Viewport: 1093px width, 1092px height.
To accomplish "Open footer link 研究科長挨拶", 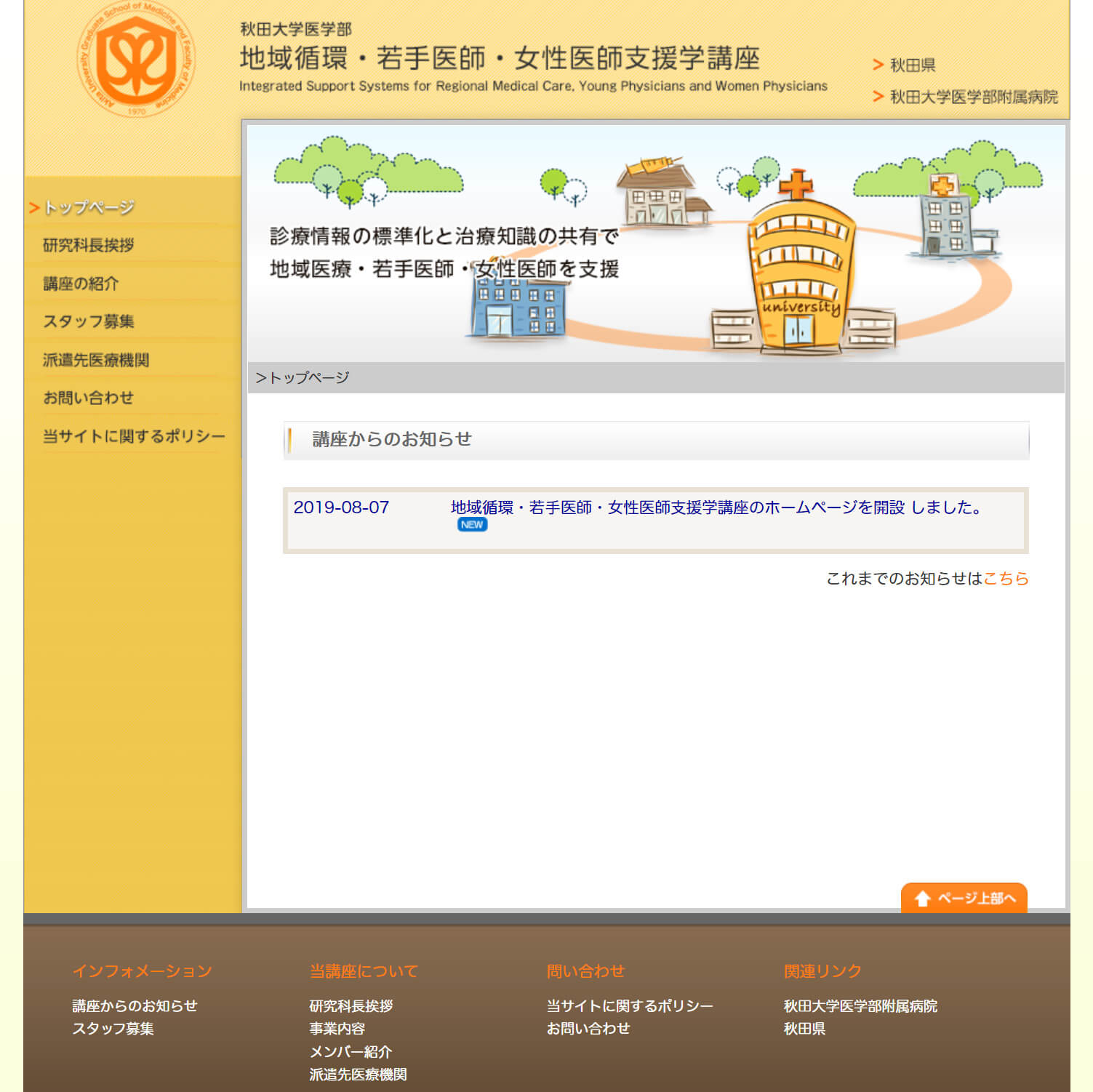I will click(x=351, y=1005).
